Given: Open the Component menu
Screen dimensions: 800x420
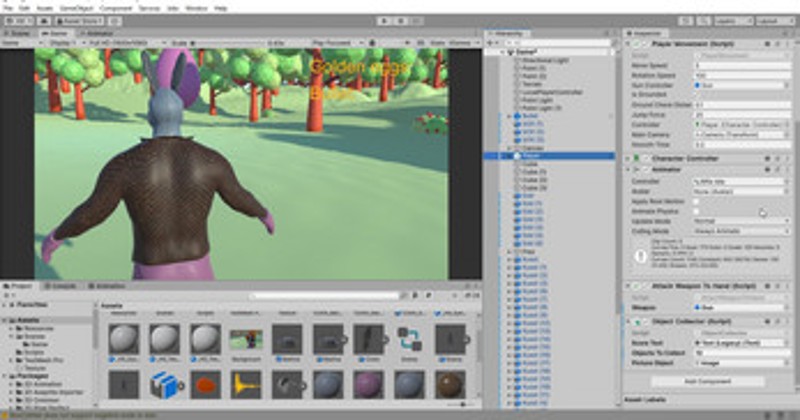Looking at the screenshot, I should click(x=116, y=8).
